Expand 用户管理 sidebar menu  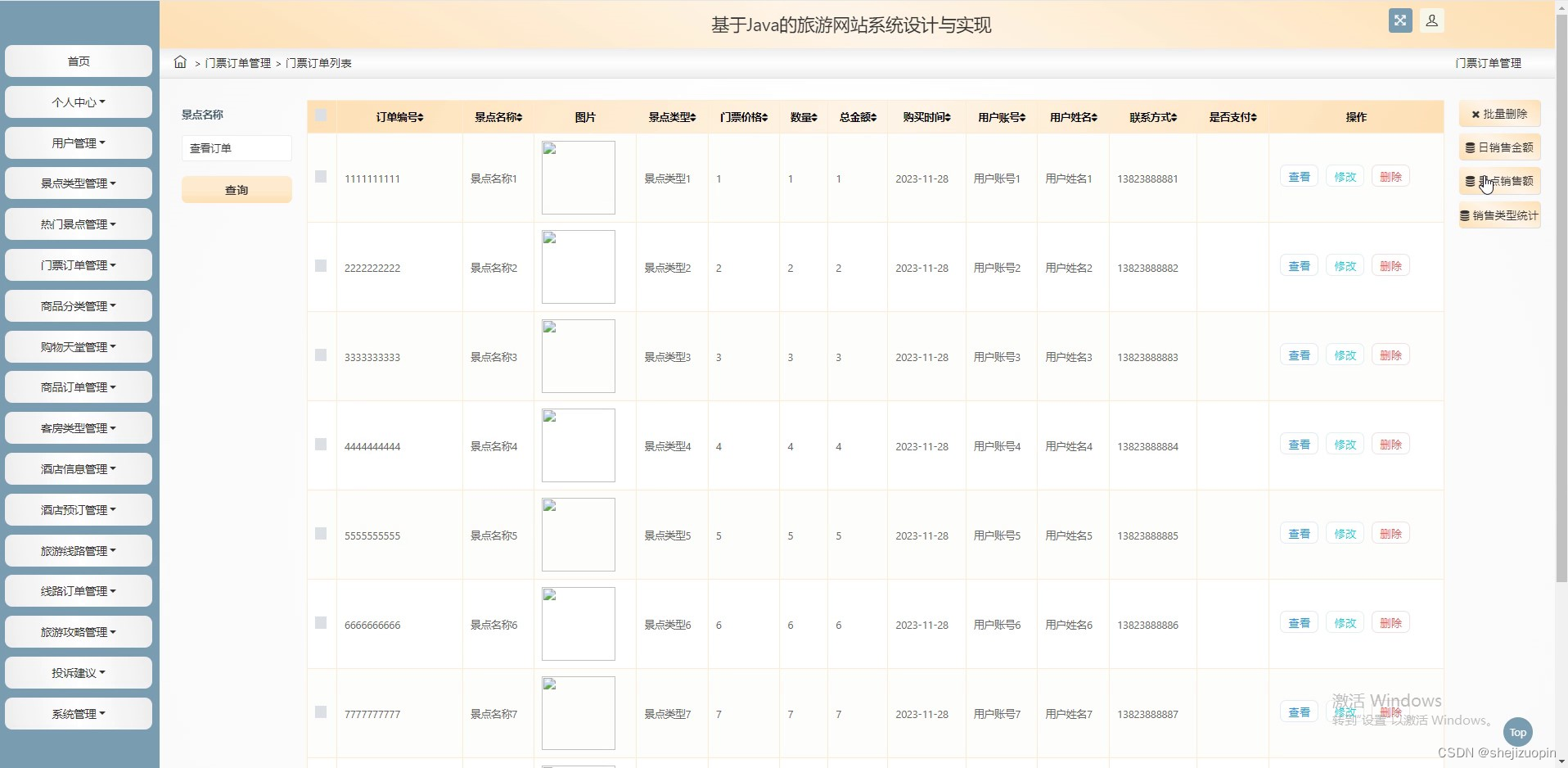(79, 143)
